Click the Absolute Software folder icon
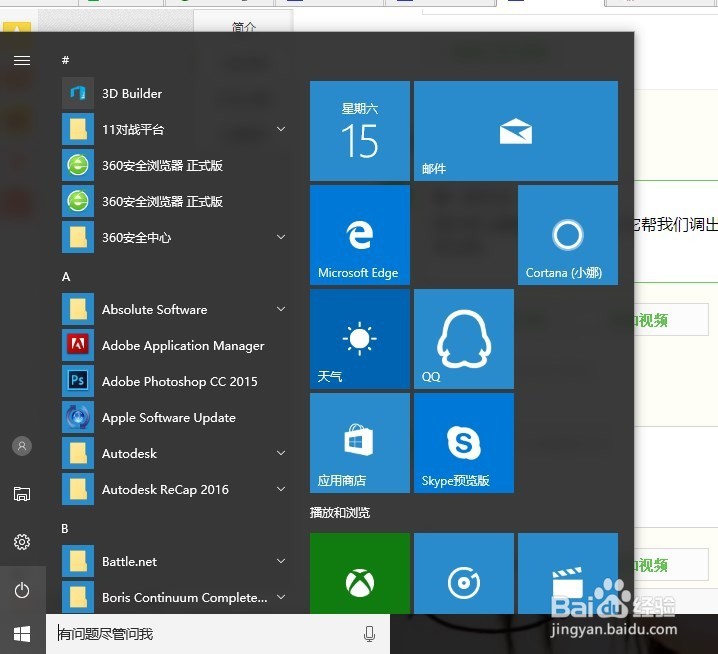Viewport: 718px width, 654px height. 78,309
